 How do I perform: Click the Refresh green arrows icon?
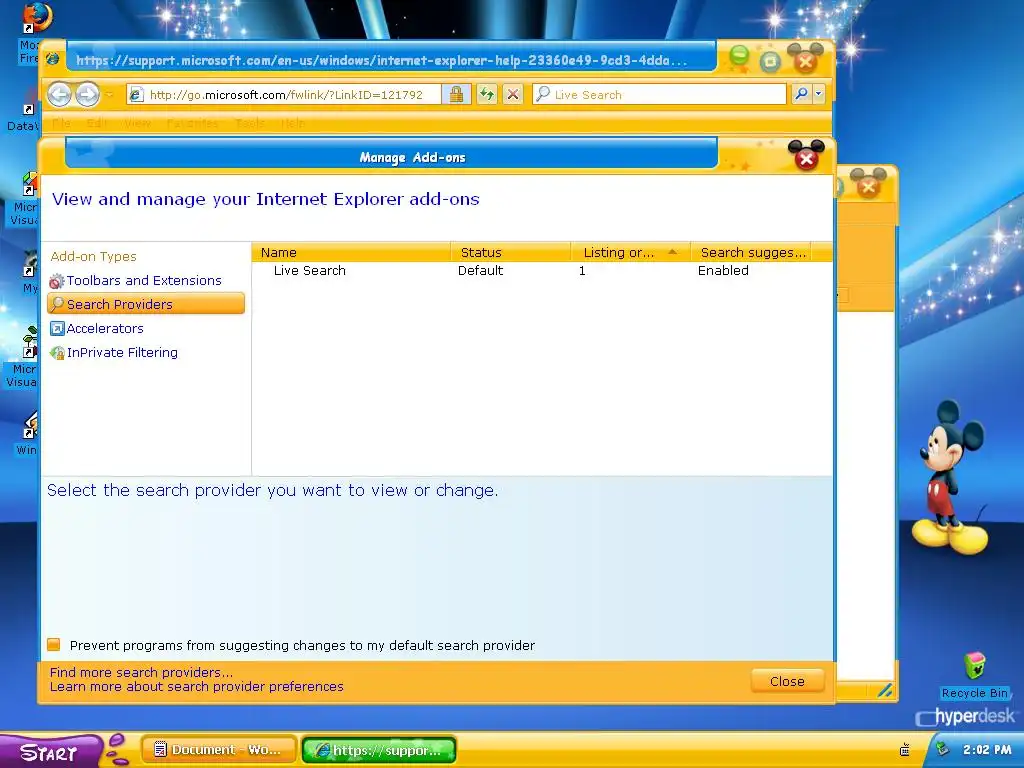[487, 95]
